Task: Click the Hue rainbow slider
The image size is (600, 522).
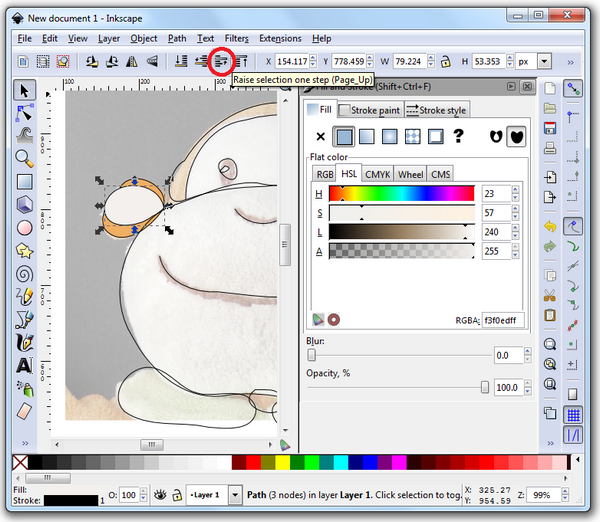Action: click(402, 194)
